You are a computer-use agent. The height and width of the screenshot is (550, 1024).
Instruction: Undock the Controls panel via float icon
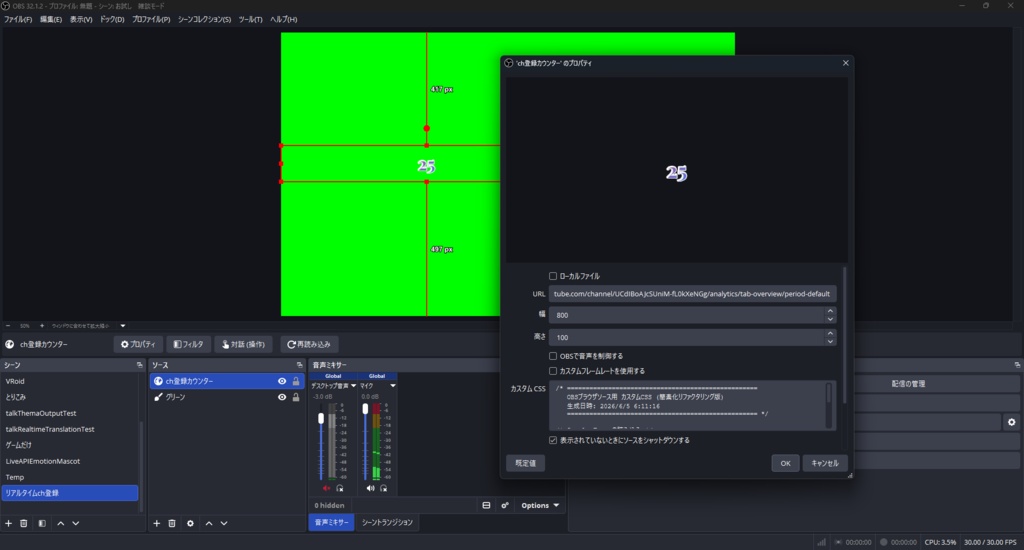click(1017, 365)
